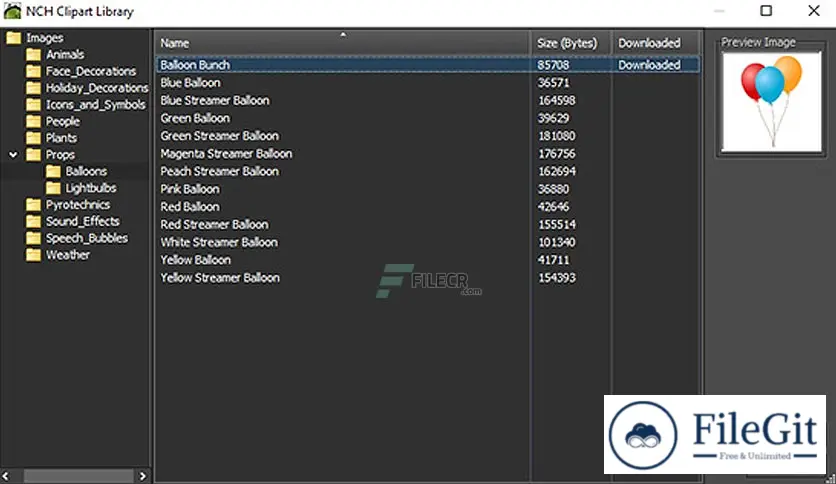Click the Downloaded status of Balloon Bunch
The height and width of the screenshot is (484, 836).
[649, 64]
